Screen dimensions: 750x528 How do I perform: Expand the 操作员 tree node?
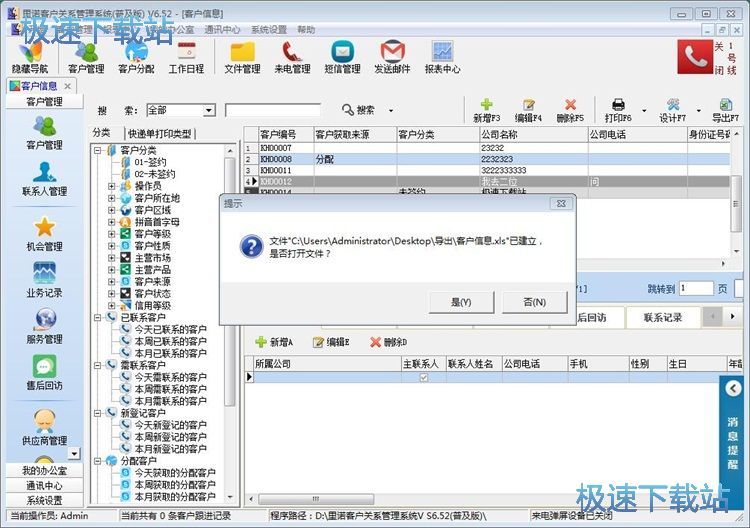click(111, 186)
